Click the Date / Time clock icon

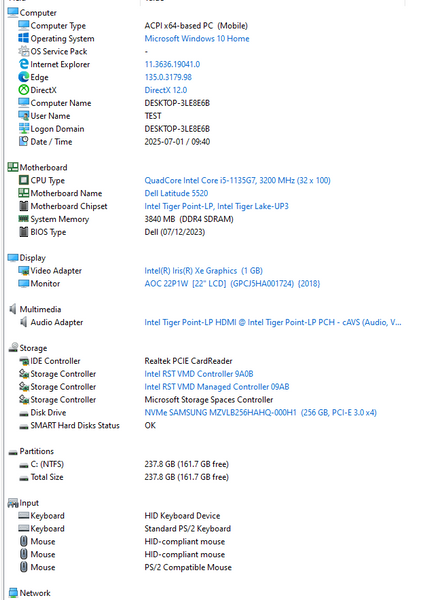point(23,141)
